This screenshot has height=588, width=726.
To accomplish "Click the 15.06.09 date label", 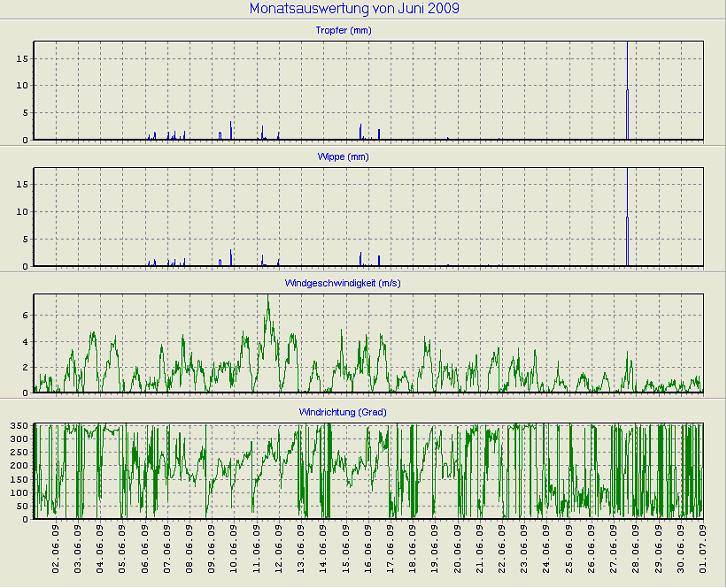I will (x=347, y=552).
